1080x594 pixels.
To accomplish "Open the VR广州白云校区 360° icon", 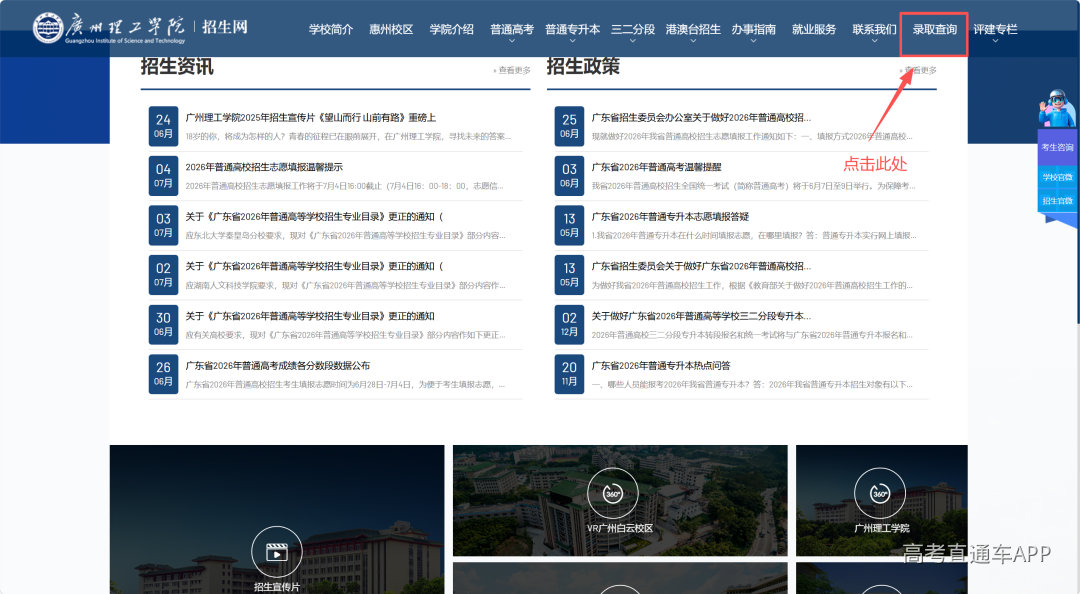I will click(612, 493).
